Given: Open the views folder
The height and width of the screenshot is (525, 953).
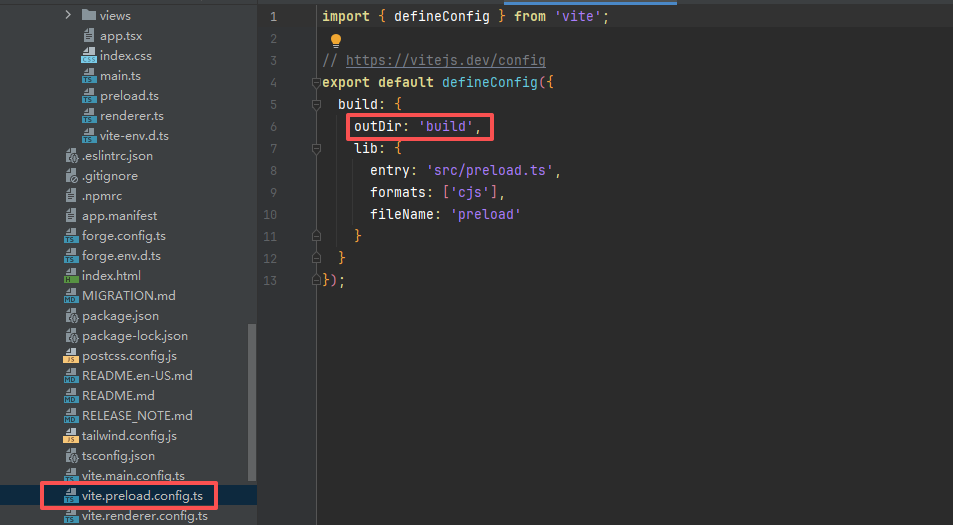Looking at the screenshot, I should [x=115, y=15].
